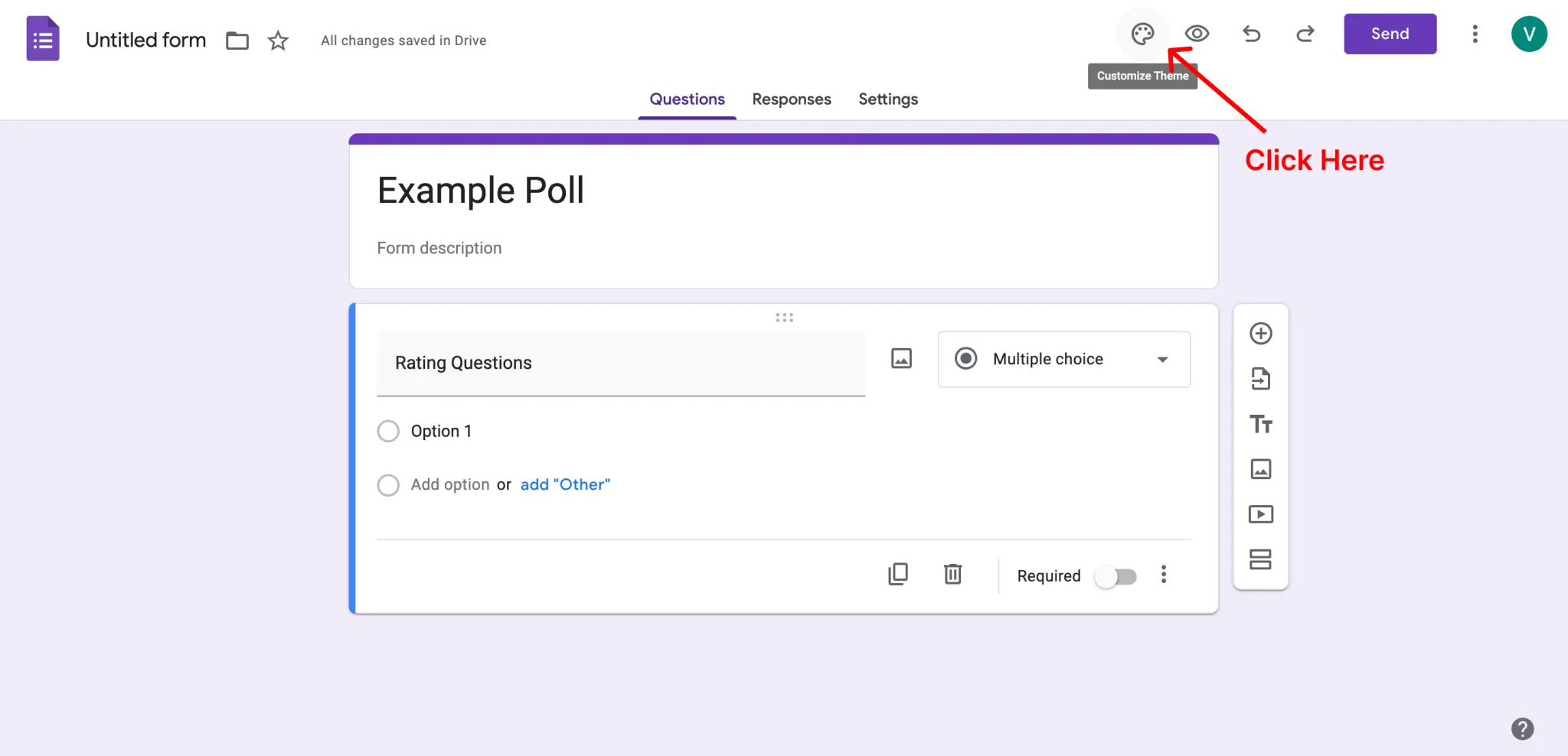Screen dimensions: 1568x756
Task: Click the add "Other" link
Action: 565,484
